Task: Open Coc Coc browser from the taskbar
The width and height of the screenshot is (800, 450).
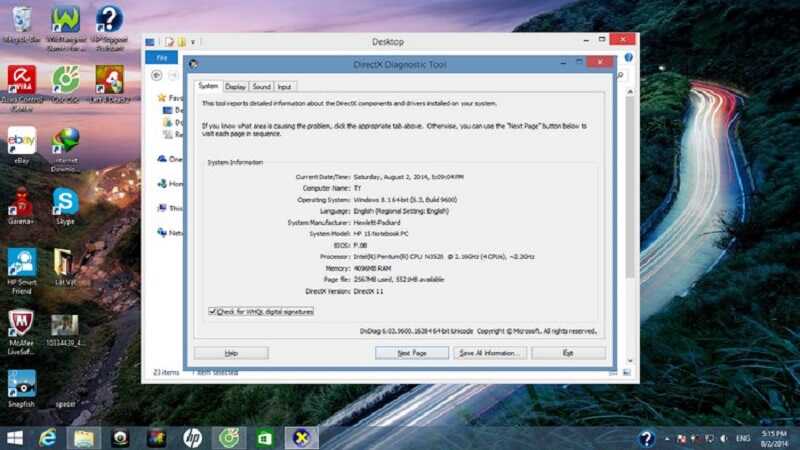Action: coord(229,438)
